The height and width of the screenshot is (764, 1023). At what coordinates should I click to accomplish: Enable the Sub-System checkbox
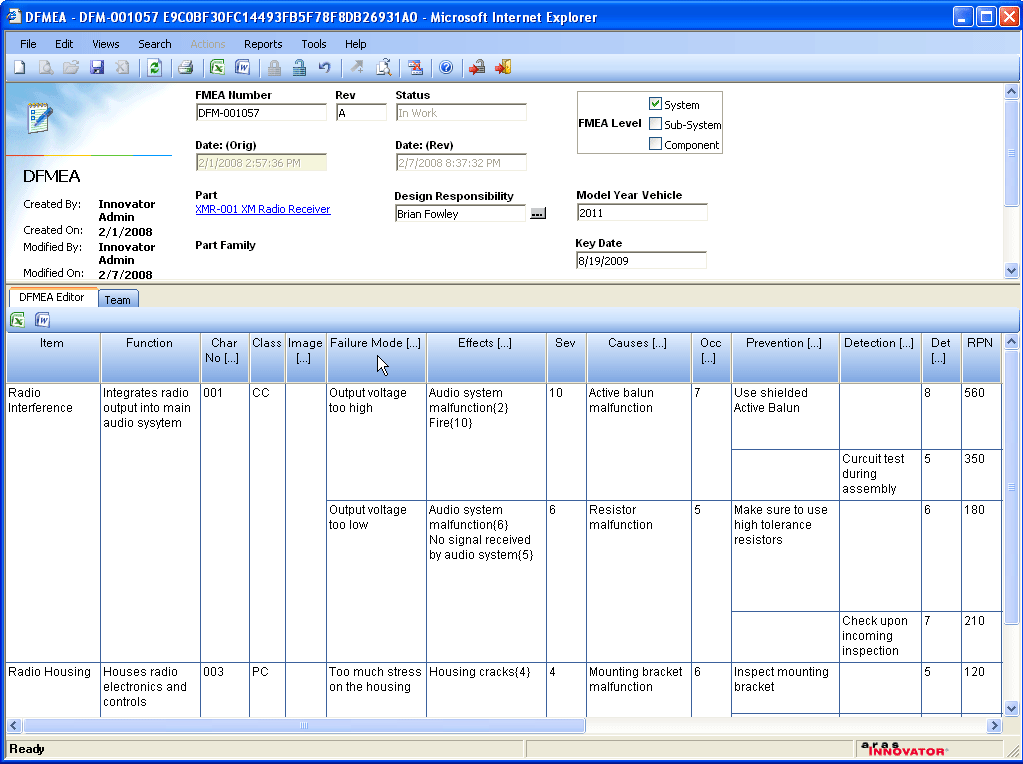point(656,124)
